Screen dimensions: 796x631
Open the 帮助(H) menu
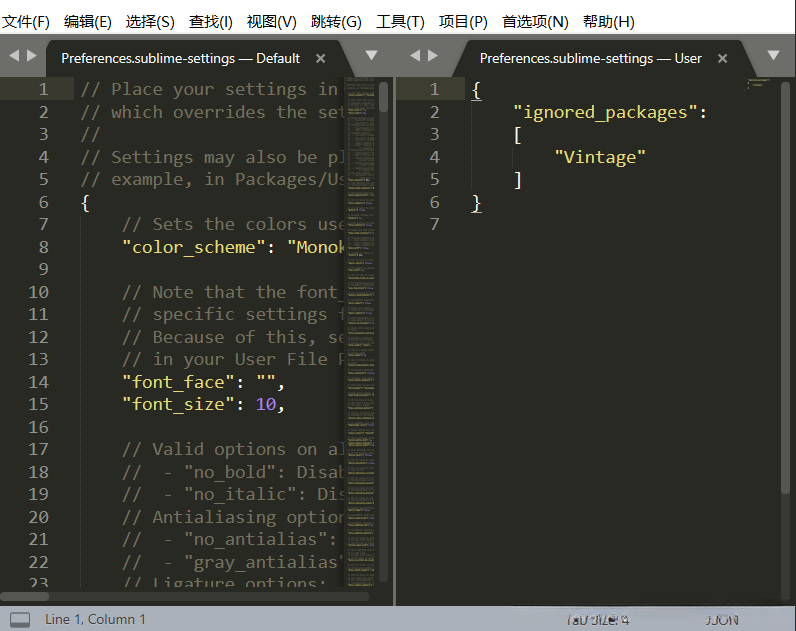tap(609, 22)
